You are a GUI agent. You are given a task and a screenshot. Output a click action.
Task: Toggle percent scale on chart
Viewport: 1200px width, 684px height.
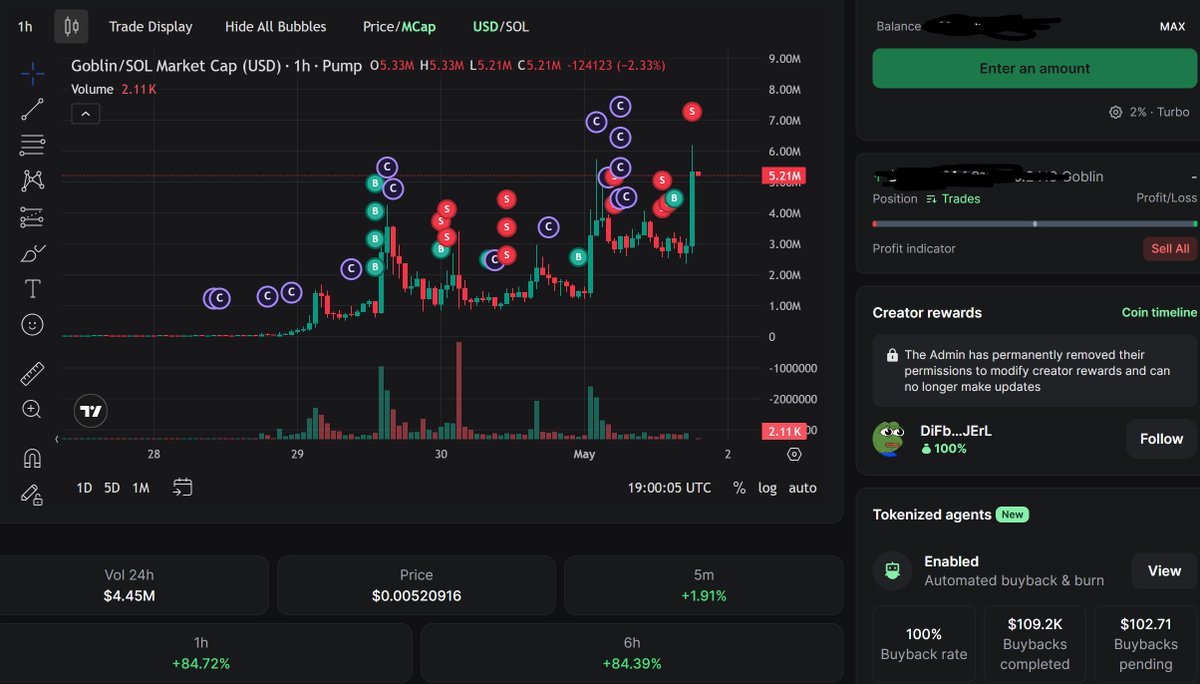[739, 488]
